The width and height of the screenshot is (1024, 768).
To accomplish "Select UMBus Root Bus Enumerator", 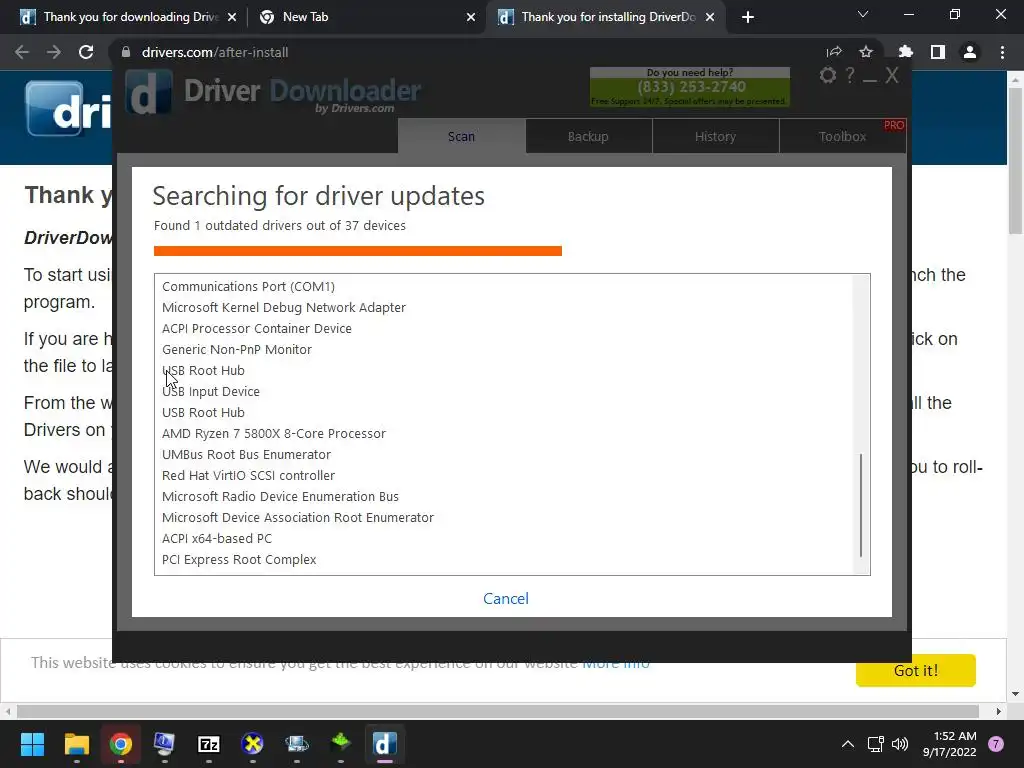I will click(x=246, y=454).
